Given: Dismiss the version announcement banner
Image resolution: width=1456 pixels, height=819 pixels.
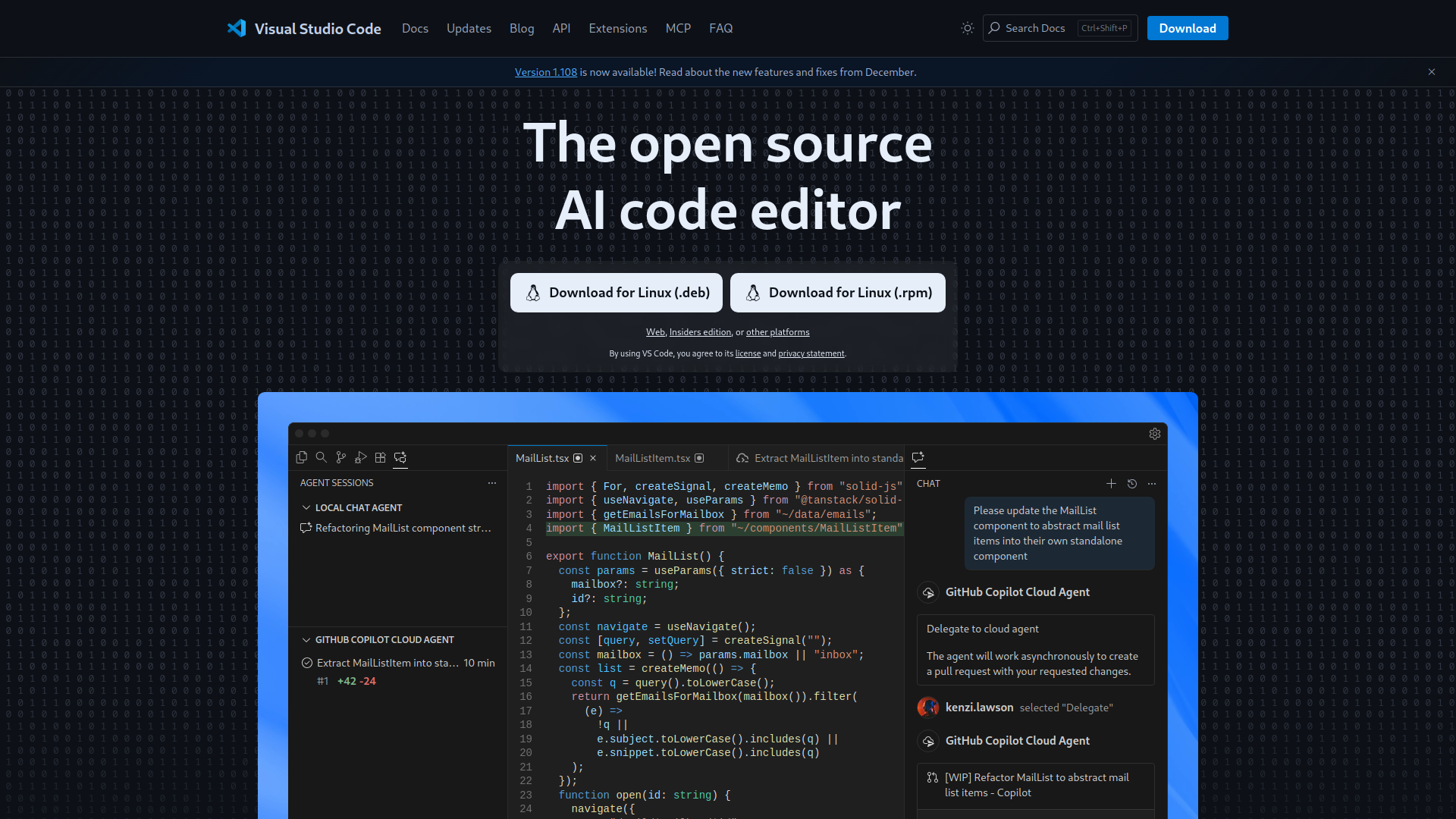Looking at the screenshot, I should (1432, 72).
